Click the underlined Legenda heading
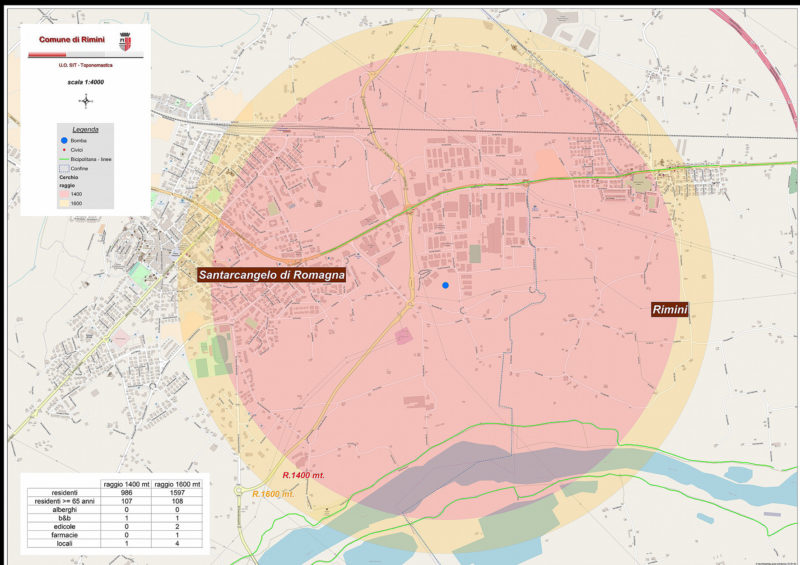This screenshot has height=565, width=800. (x=85, y=130)
